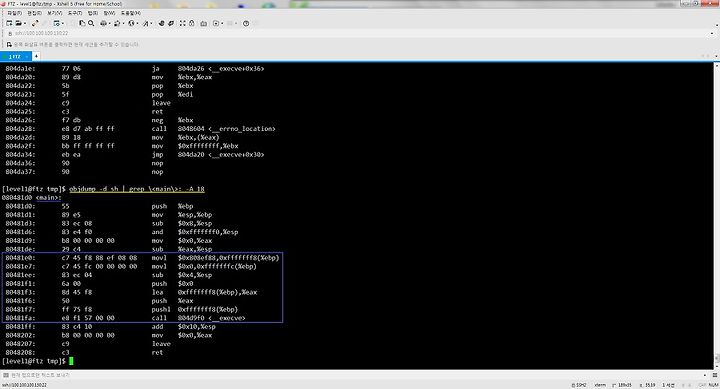Expand the address bar history dropdown arrow
720x389 pixels.
coord(712,33)
